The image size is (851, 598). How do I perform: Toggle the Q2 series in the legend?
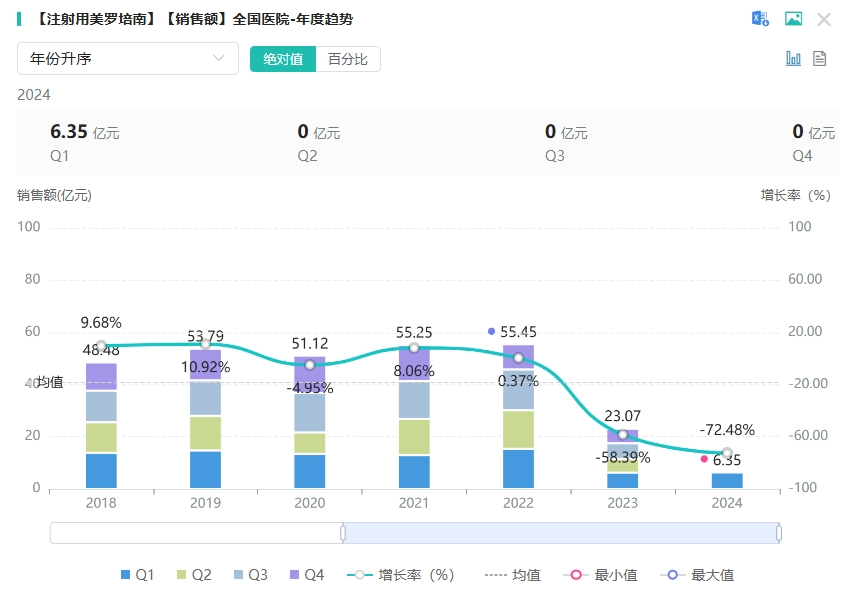(193, 575)
